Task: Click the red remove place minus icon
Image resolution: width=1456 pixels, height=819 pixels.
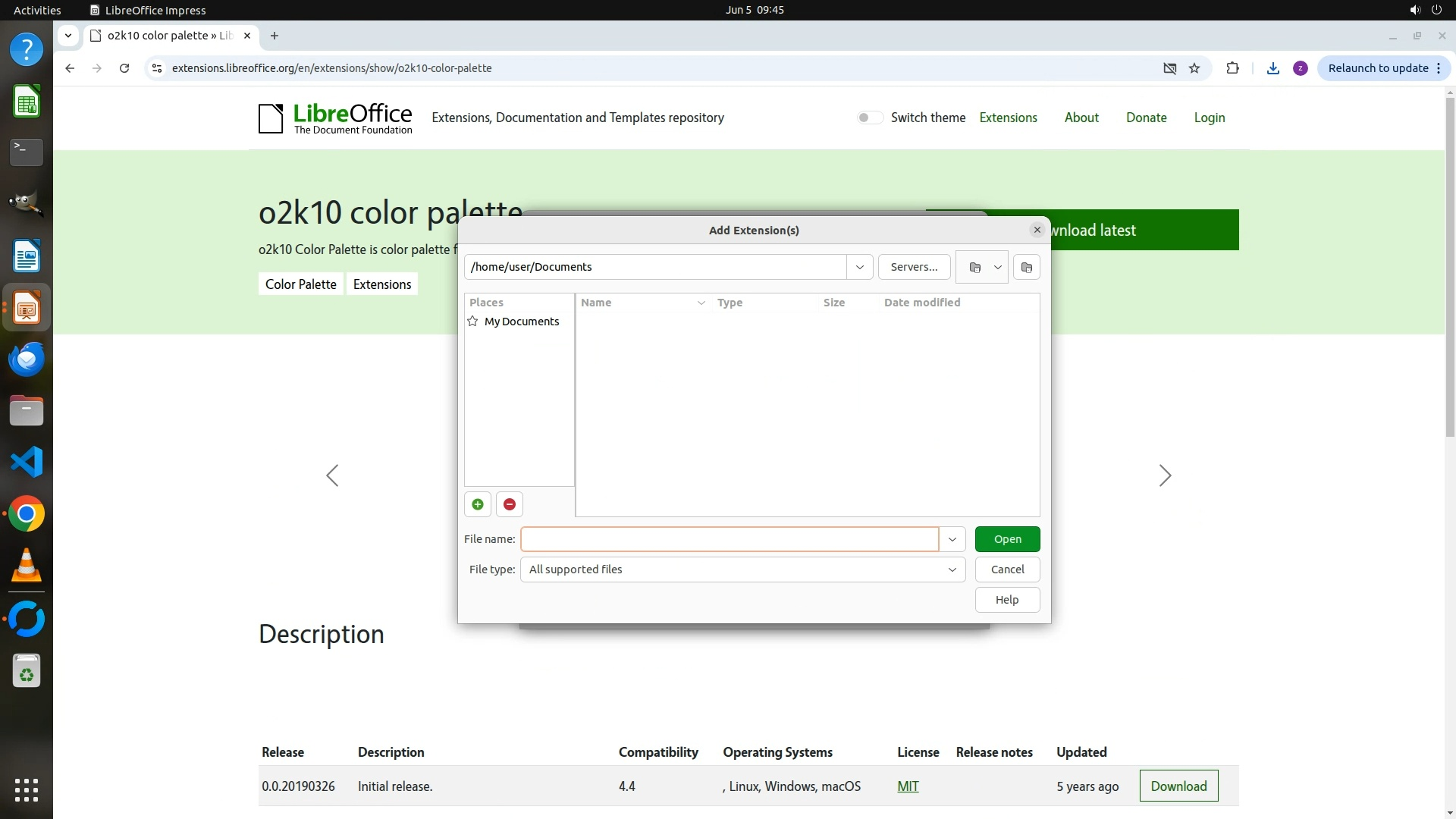Action: [x=510, y=504]
